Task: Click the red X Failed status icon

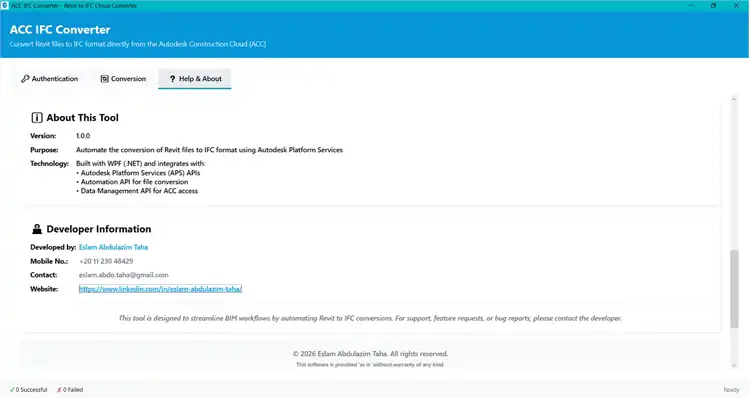Action: coord(59,390)
